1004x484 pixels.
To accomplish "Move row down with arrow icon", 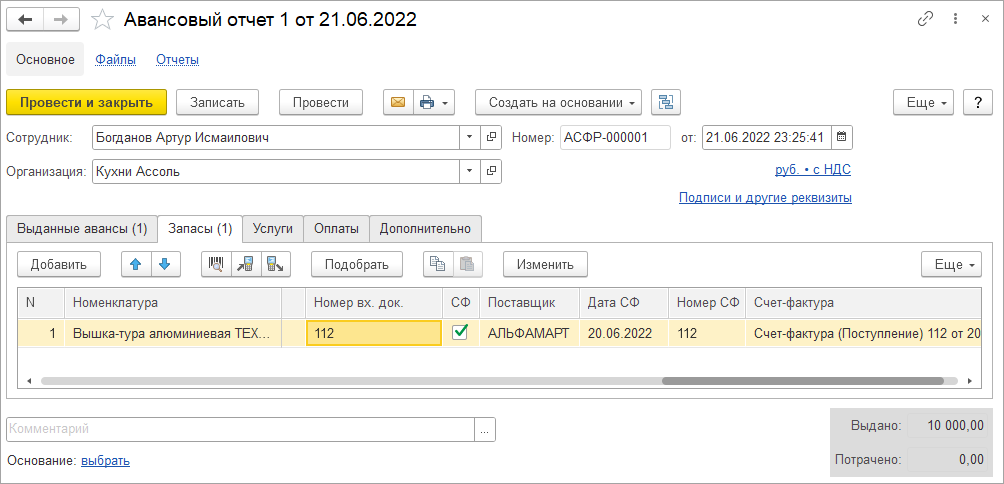I will 164,264.
